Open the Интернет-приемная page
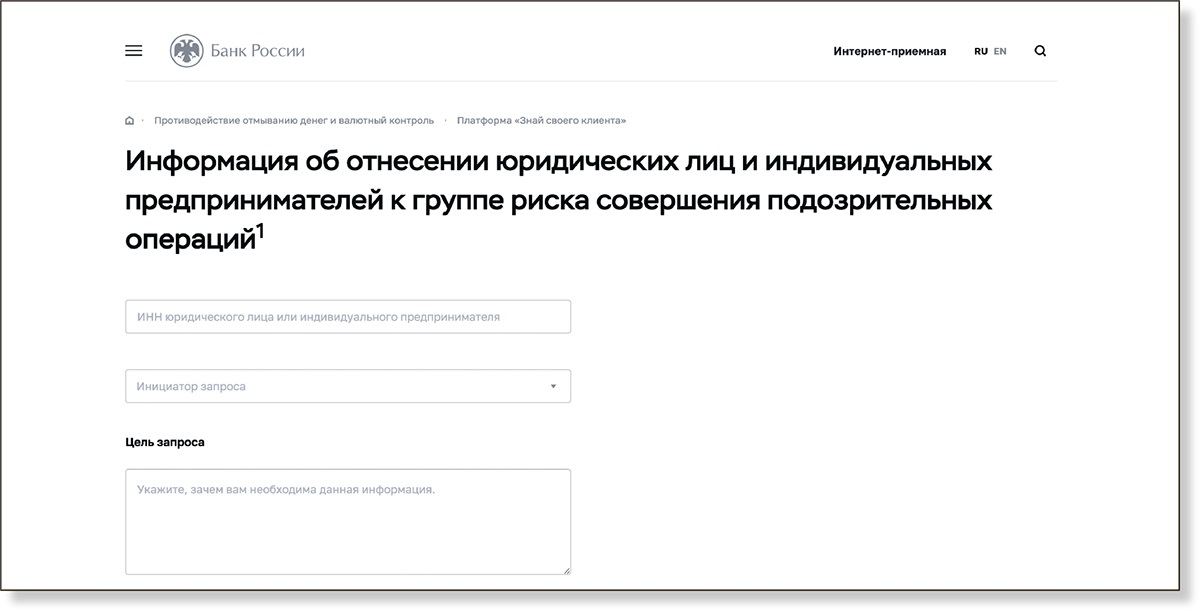Image resolution: width=1200 pixels, height=611 pixels. pos(889,51)
